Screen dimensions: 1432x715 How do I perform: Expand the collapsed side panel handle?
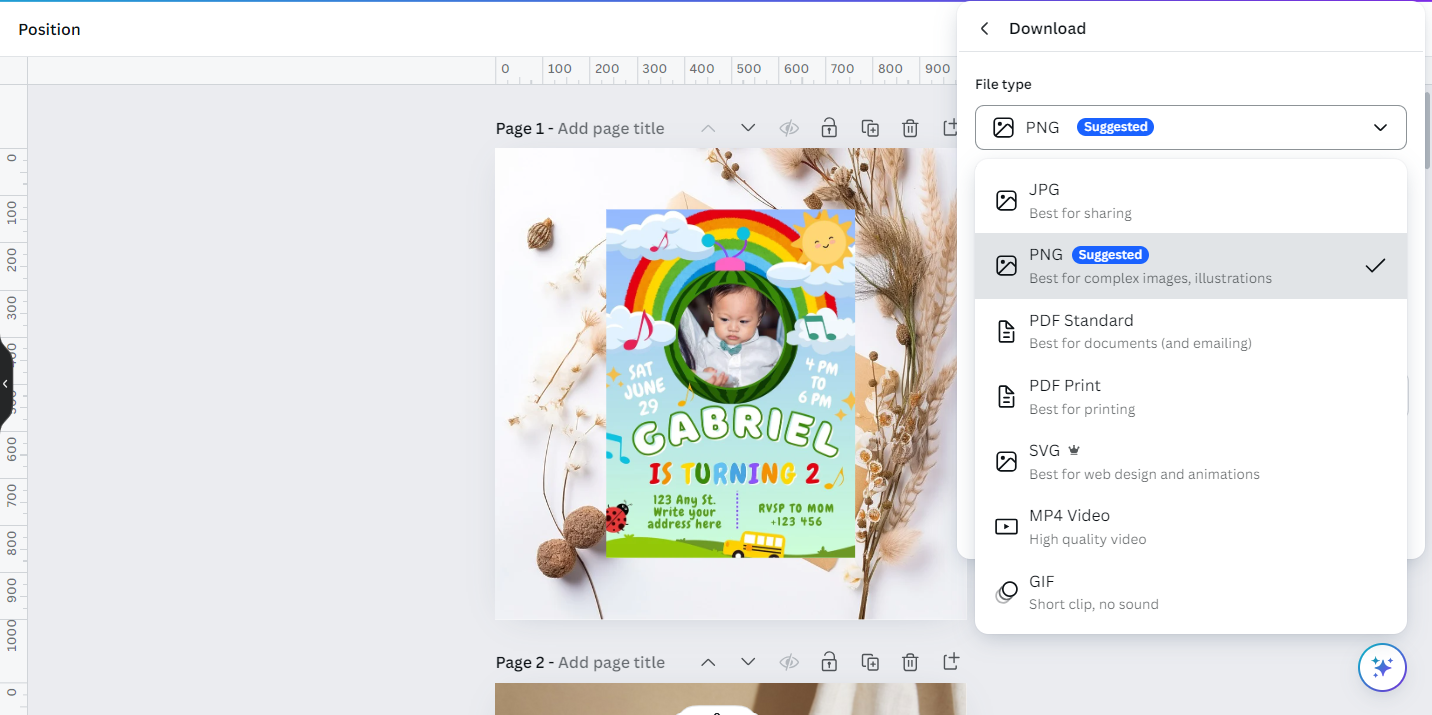point(5,384)
